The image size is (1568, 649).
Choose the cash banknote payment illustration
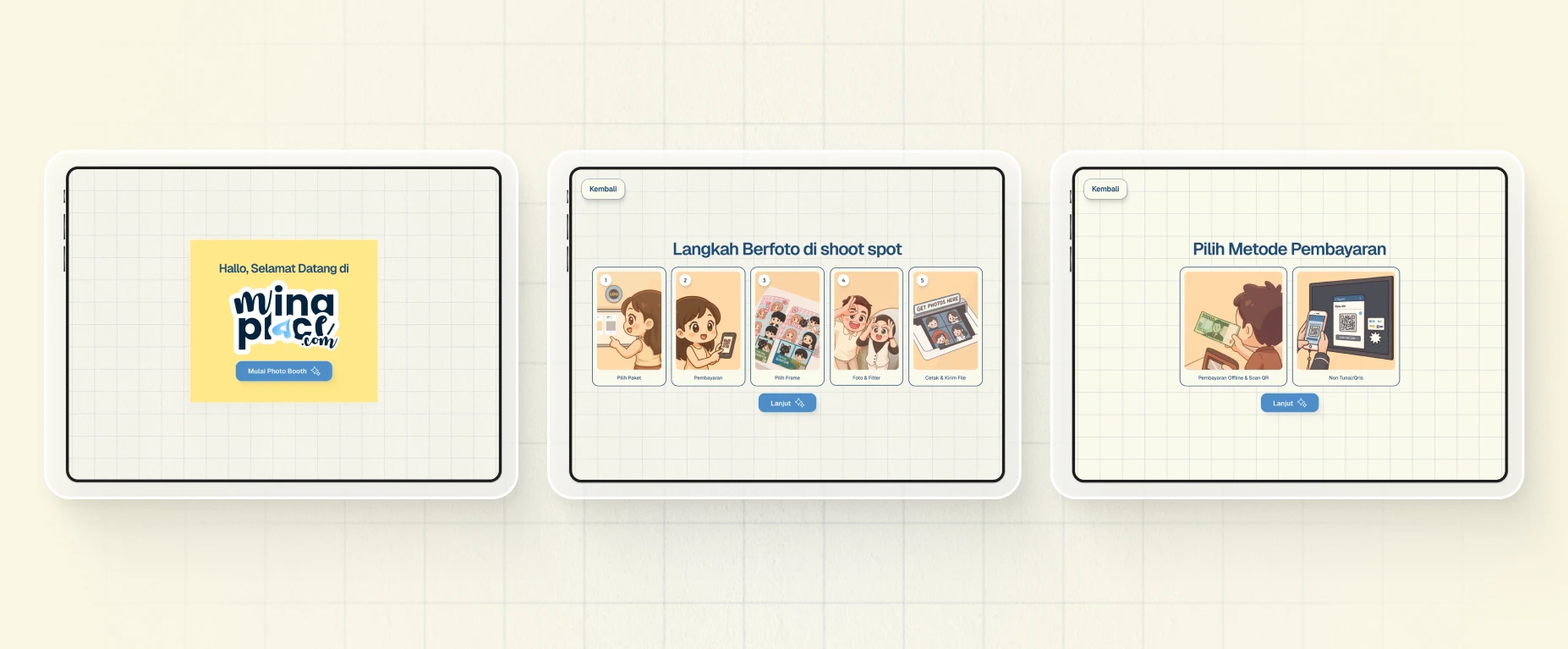1234,321
